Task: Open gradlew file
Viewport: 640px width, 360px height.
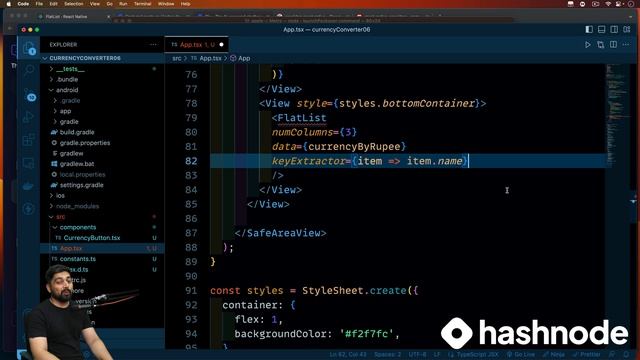Action: click(x=71, y=153)
